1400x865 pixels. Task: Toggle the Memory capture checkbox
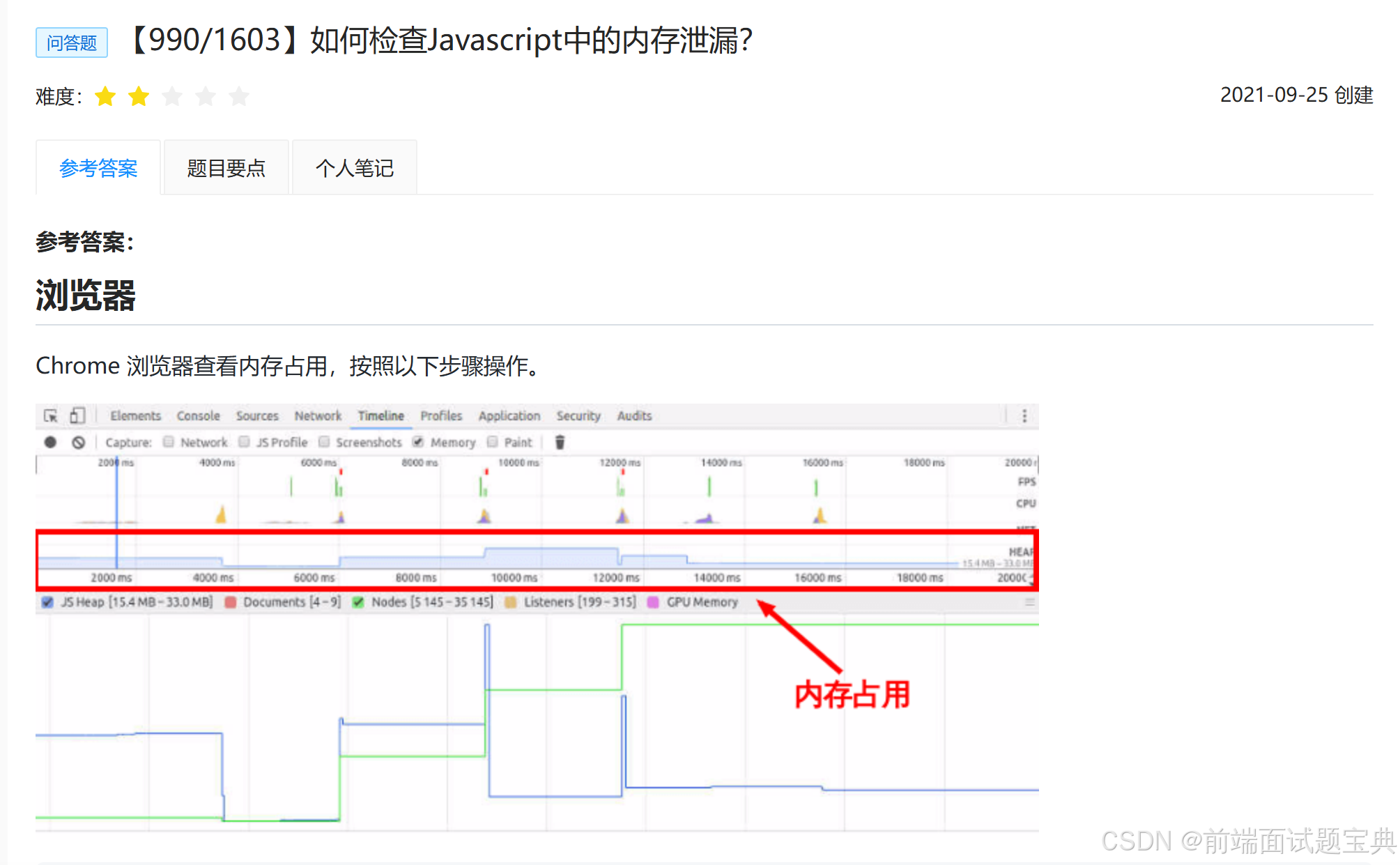[418, 442]
